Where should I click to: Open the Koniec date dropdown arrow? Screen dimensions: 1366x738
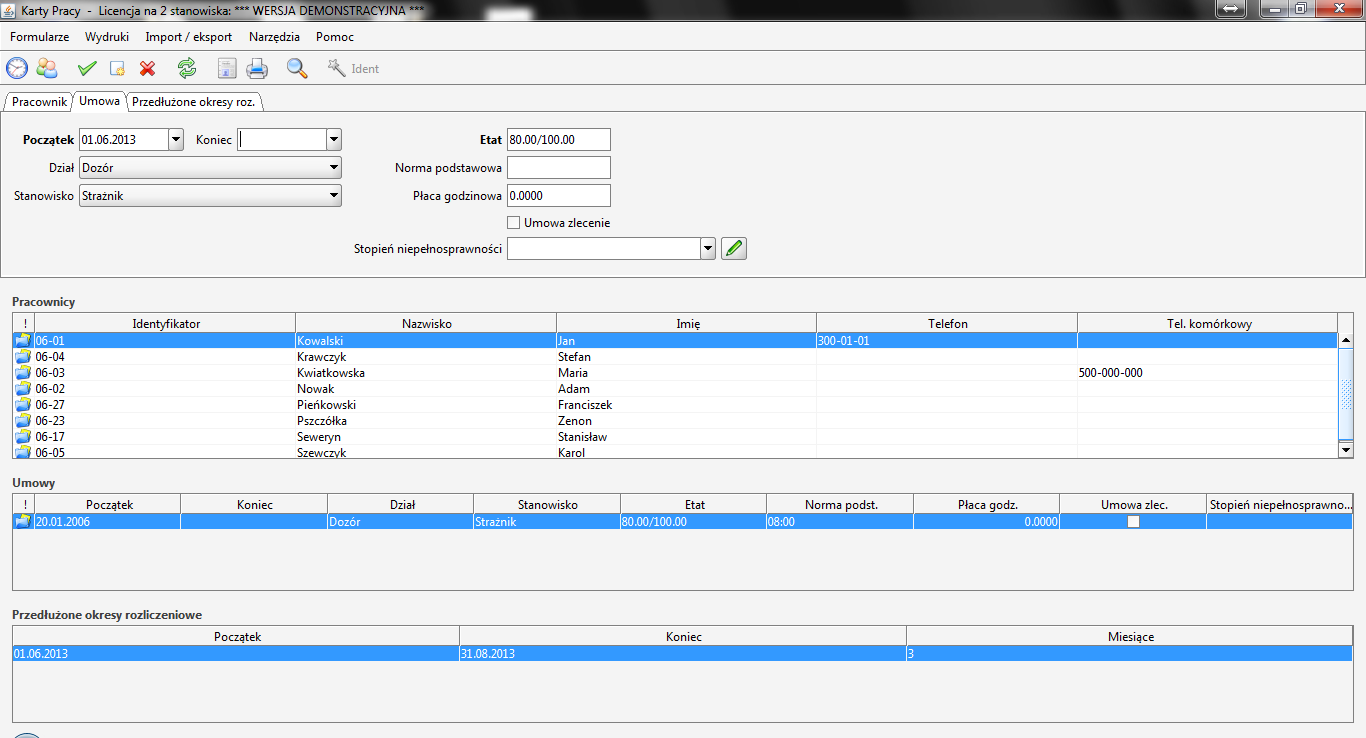tap(334, 140)
